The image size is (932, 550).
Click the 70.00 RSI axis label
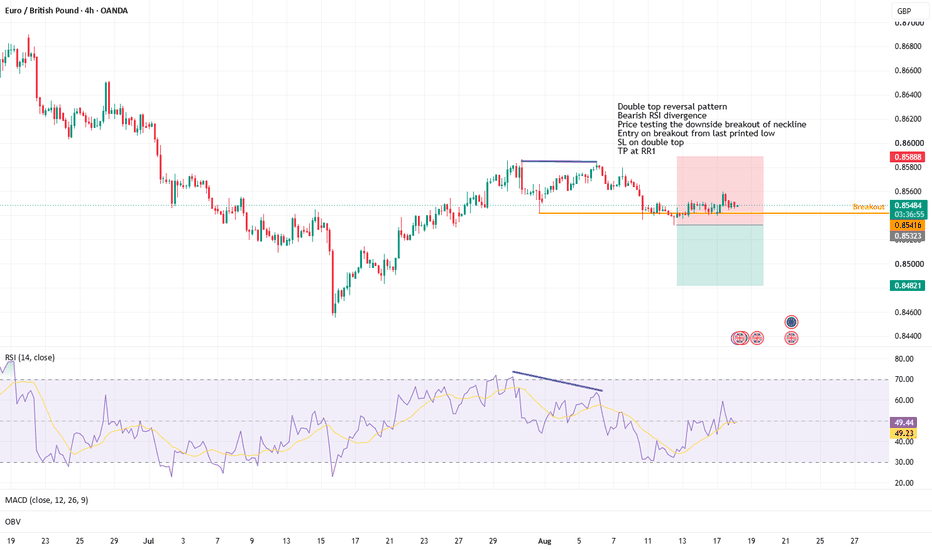[x=904, y=379]
